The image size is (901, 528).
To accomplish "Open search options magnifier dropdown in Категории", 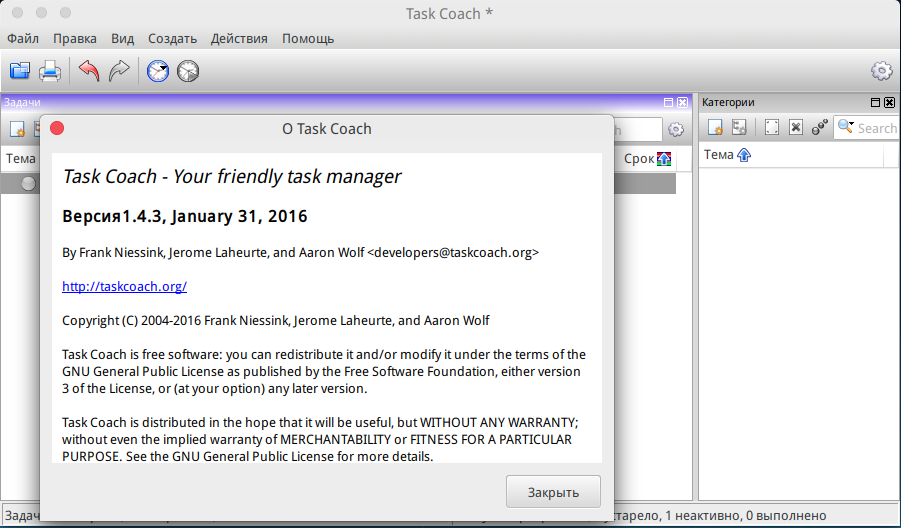I will 845,126.
